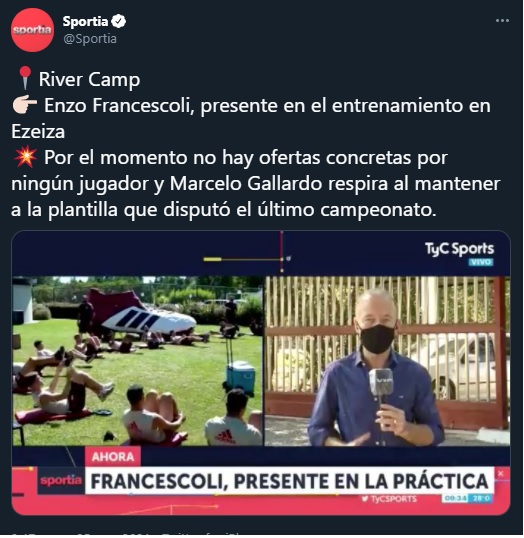The image size is (524, 538).
Task: Click the red pushpin emoji before River Camp
Action: click(25, 78)
